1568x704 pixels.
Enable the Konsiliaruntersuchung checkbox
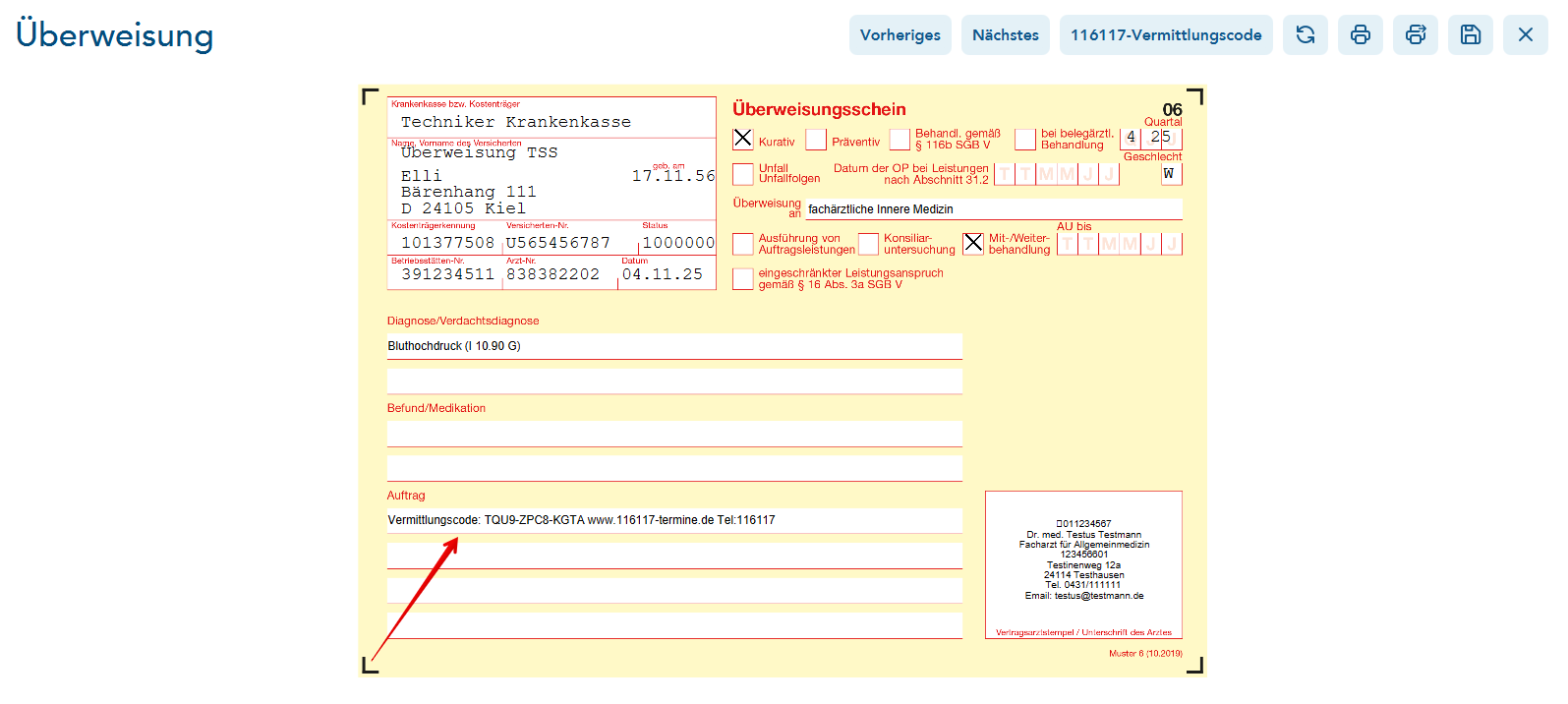click(868, 244)
